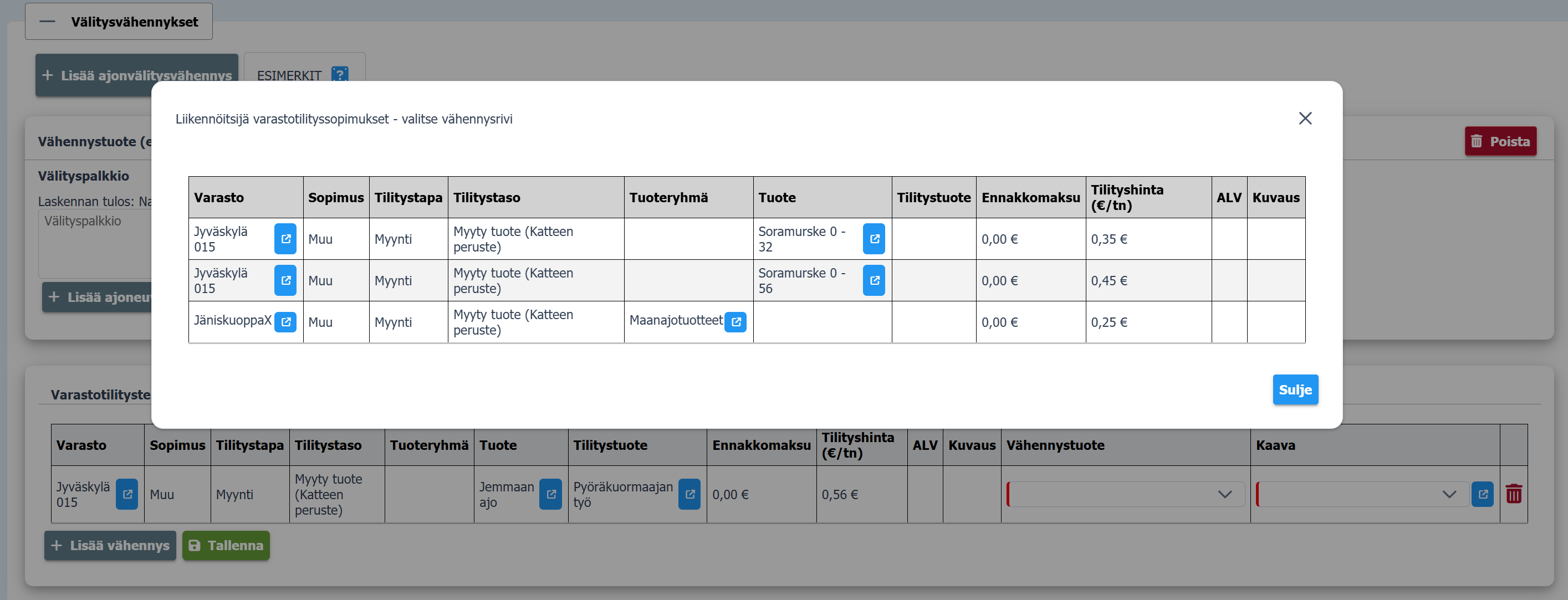
Task: Expand the Kaava dropdown
Action: (x=1449, y=494)
